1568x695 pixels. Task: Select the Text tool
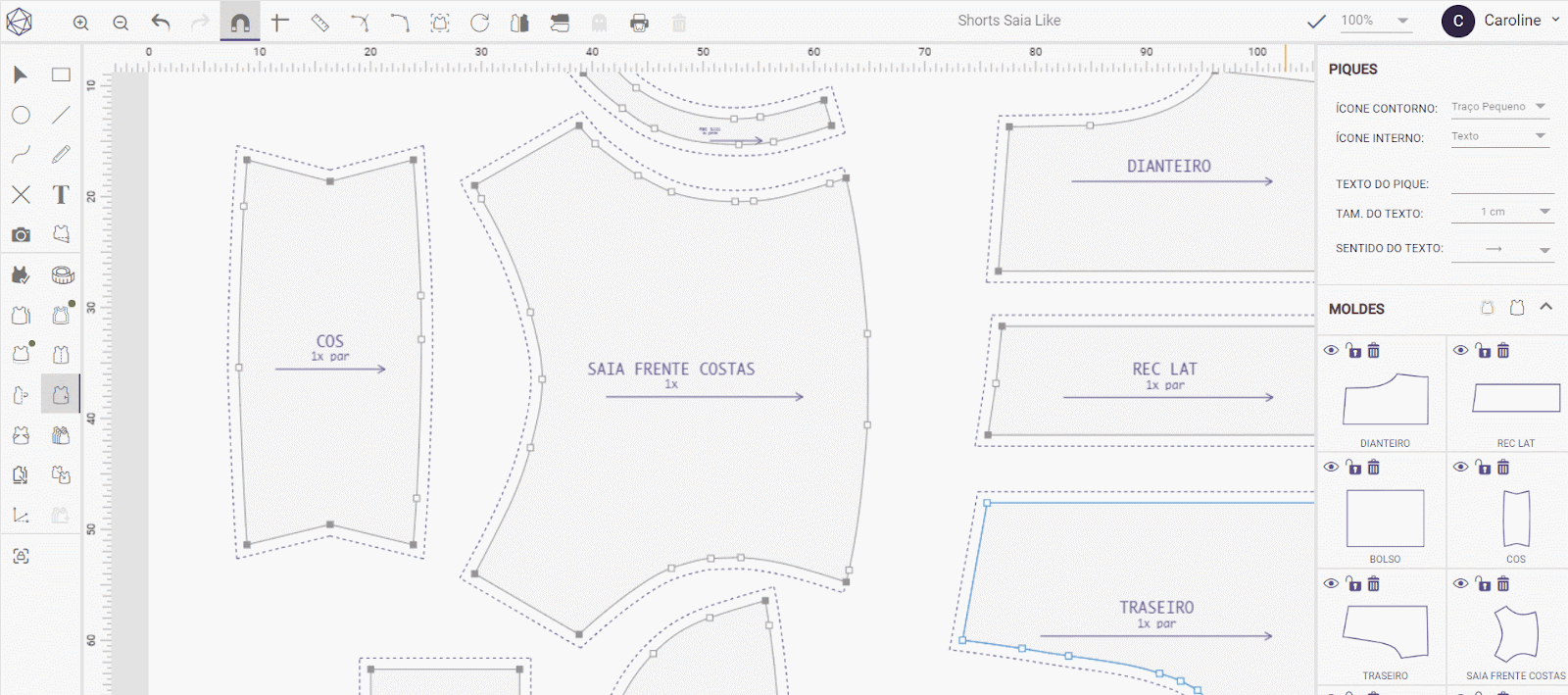(61, 194)
